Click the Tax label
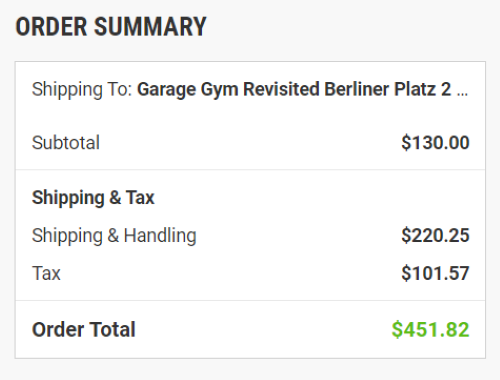 point(46,273)
